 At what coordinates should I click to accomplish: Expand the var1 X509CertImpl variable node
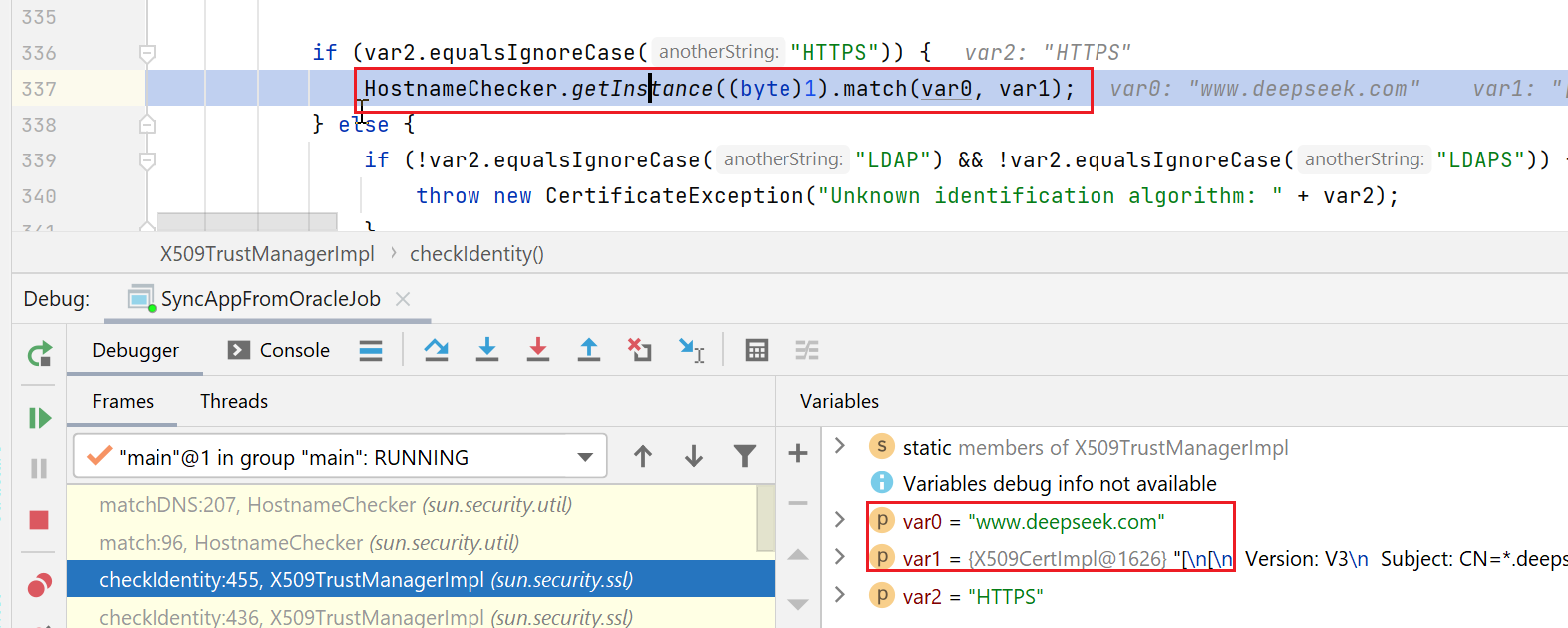point(840,558)
